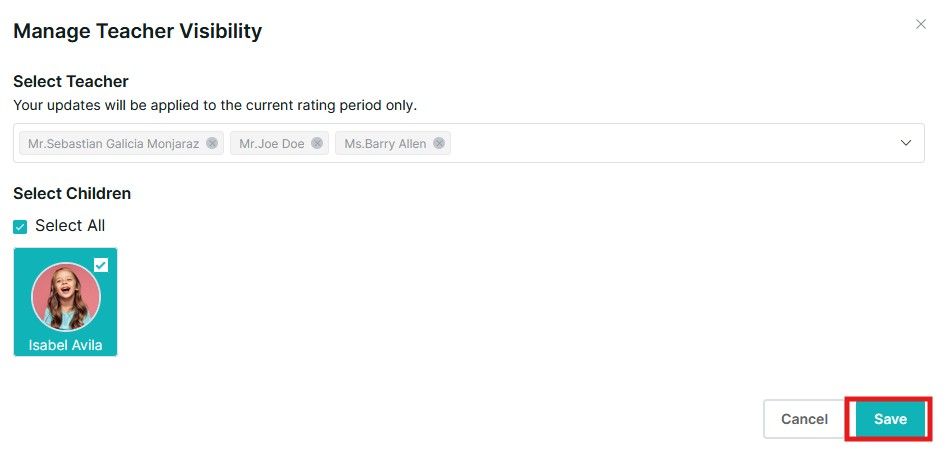Uncheck the Select All checkbox
The width and height of the screenshot is (947, 455).
point(20,227)
